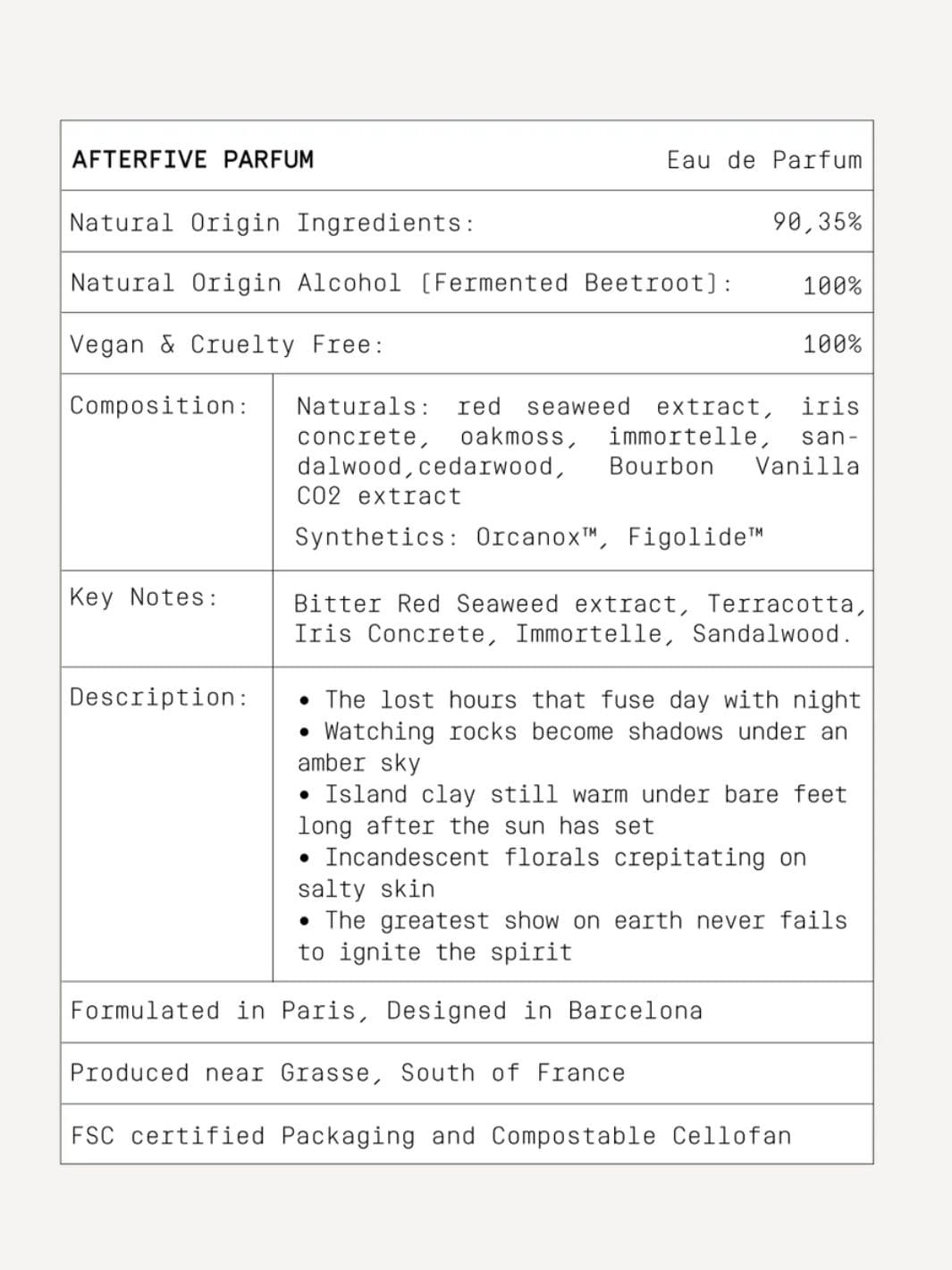Click the Natural Origin Ingredients label
The height and width of the screenshot is (1270, 952).
click(x=272, y=222)
